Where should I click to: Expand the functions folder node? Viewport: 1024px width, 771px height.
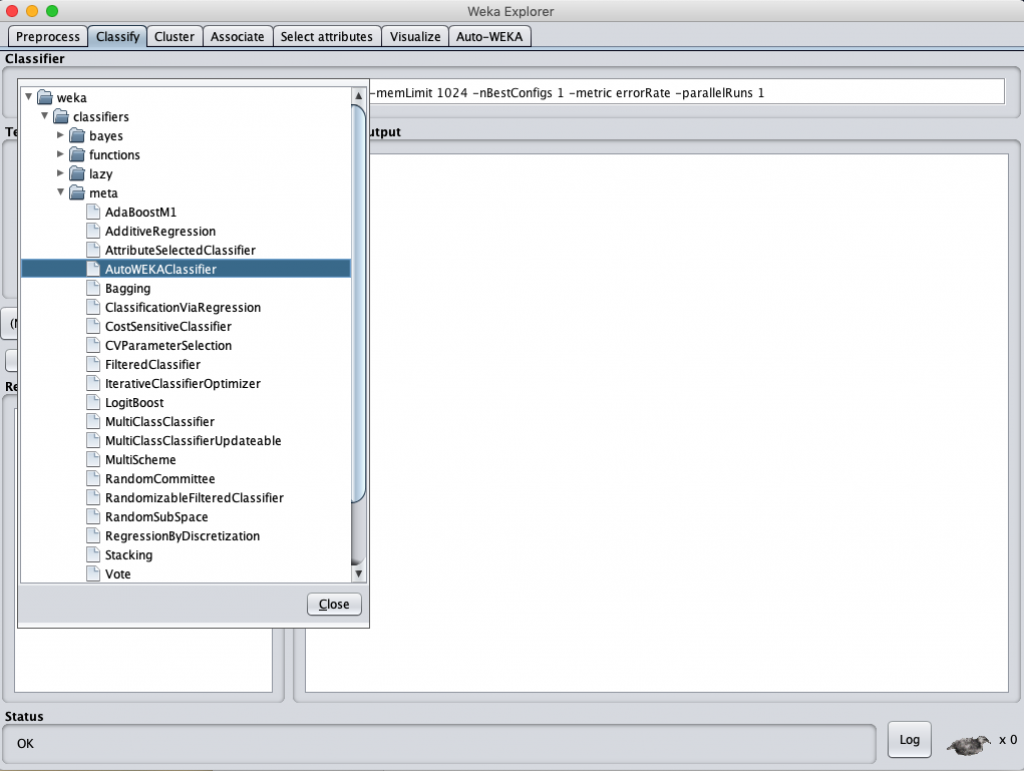pos(60,154)
